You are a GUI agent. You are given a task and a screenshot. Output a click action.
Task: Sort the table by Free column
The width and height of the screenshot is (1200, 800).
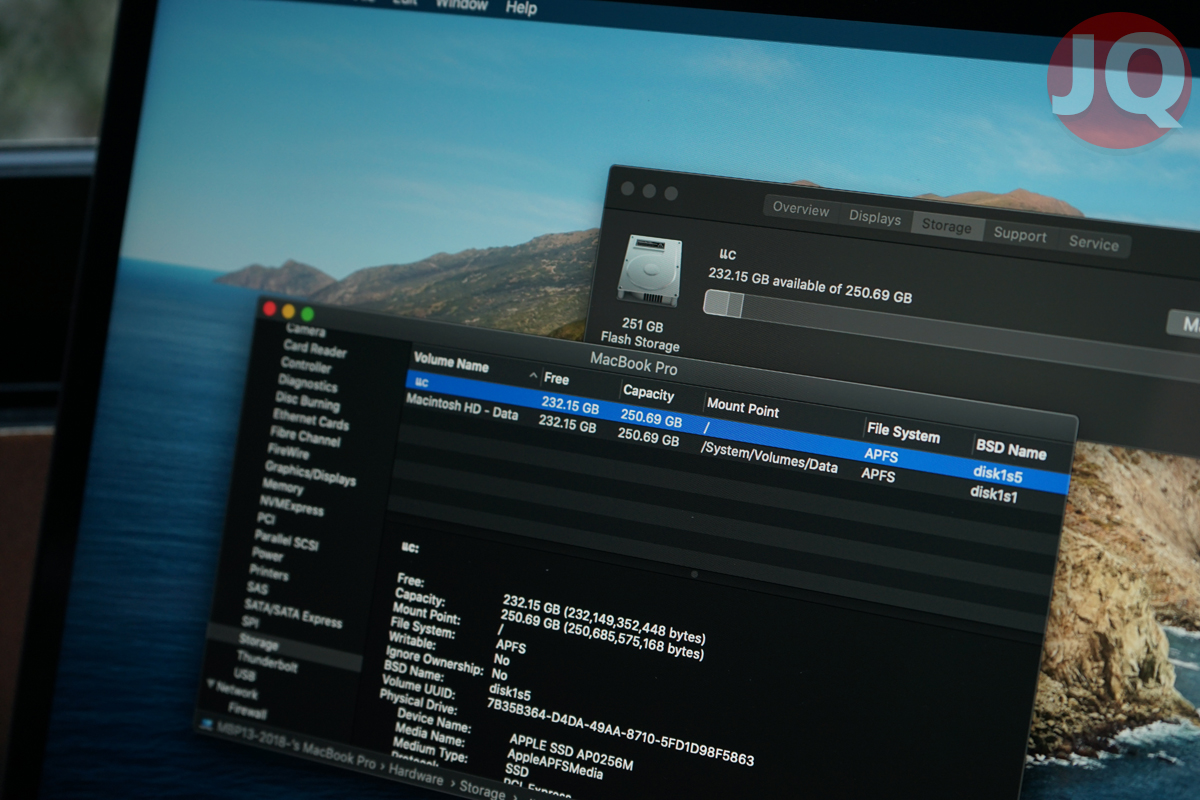point(556,379)
